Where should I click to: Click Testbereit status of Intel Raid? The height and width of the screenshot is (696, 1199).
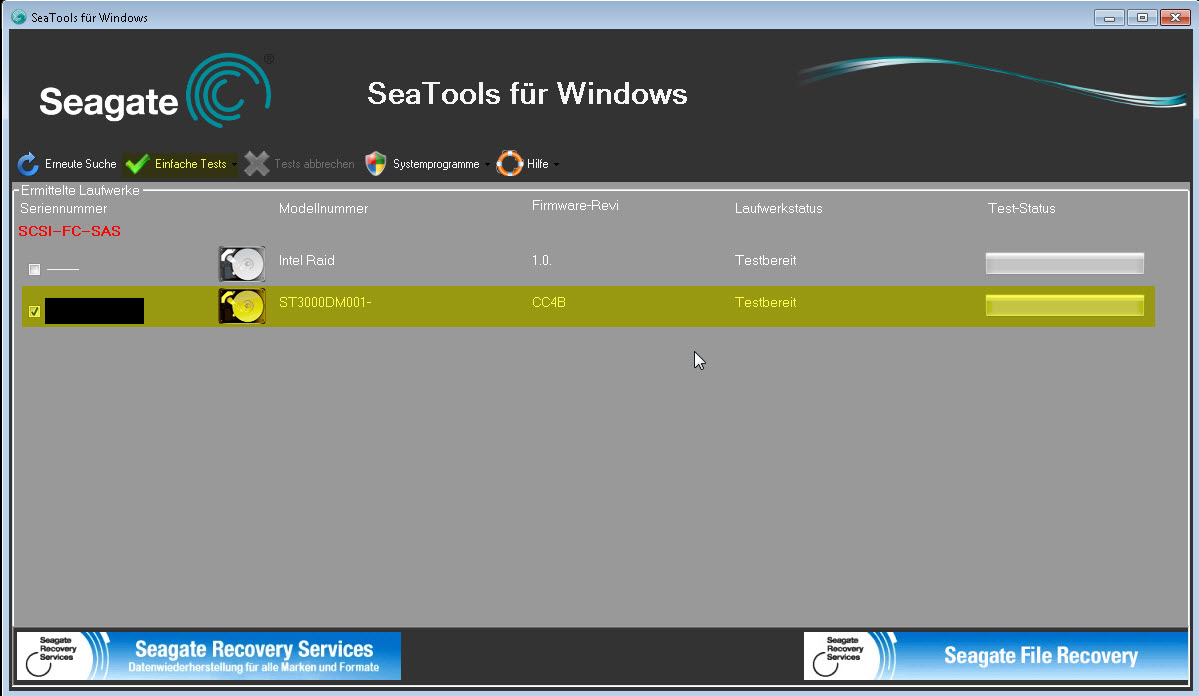coord(765,260)
